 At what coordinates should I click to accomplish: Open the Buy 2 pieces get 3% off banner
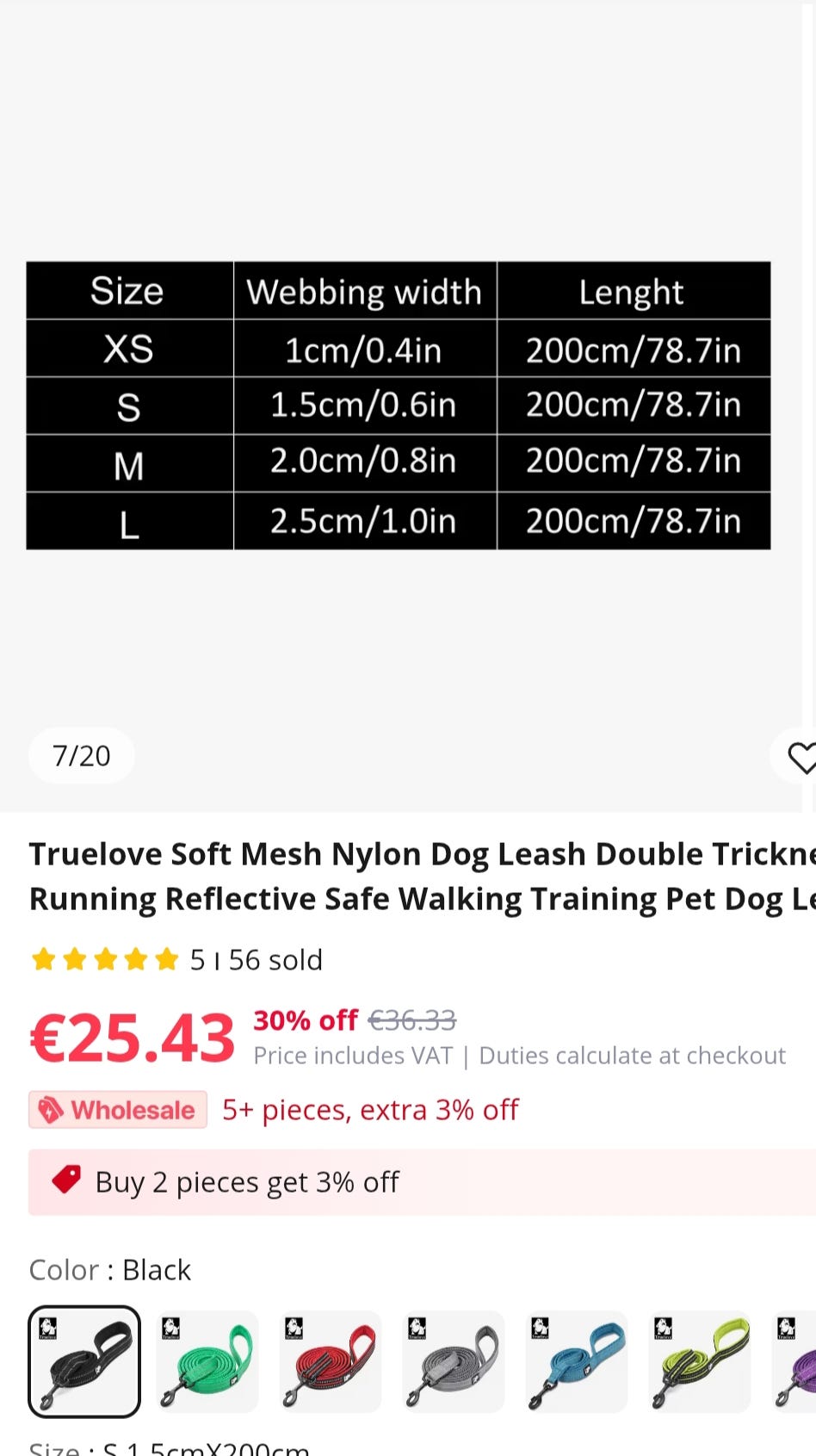(x=422, y=1182)
